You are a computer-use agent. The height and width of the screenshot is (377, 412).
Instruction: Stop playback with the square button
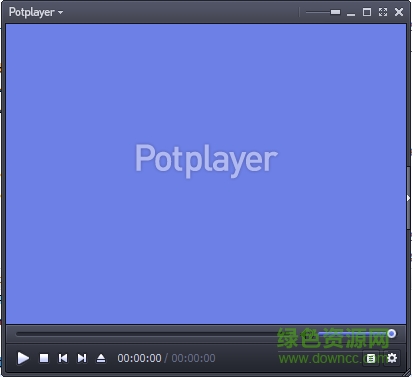tap(44, 358)
